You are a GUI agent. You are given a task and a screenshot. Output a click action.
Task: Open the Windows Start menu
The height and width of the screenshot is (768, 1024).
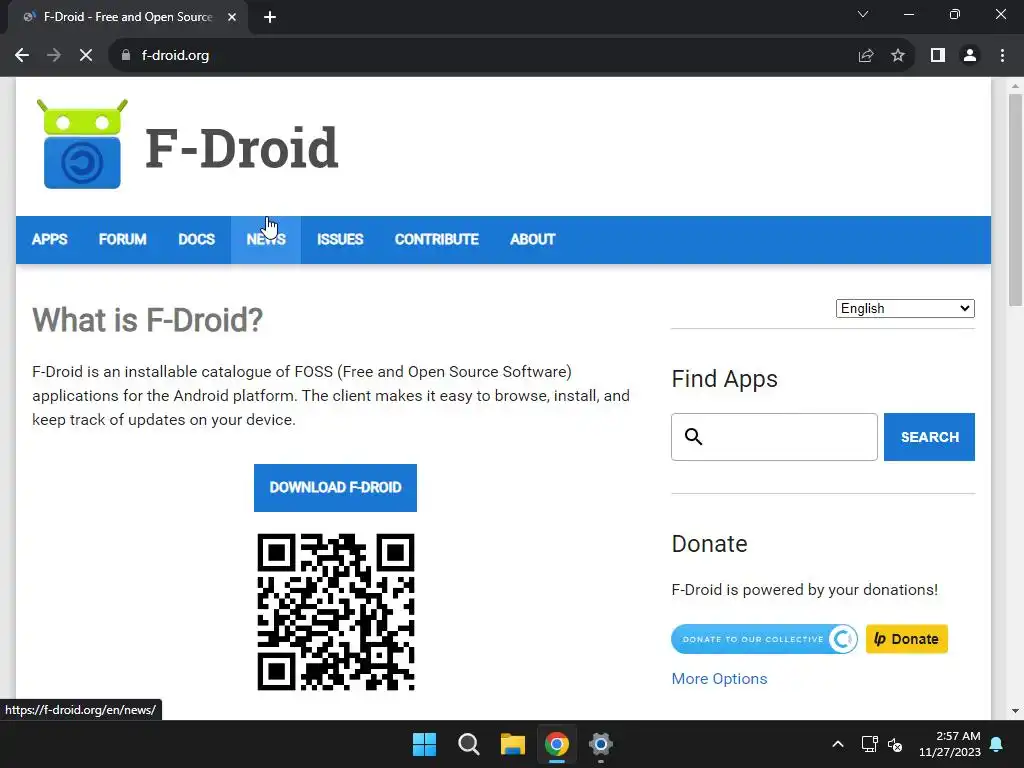coord(424,744)
